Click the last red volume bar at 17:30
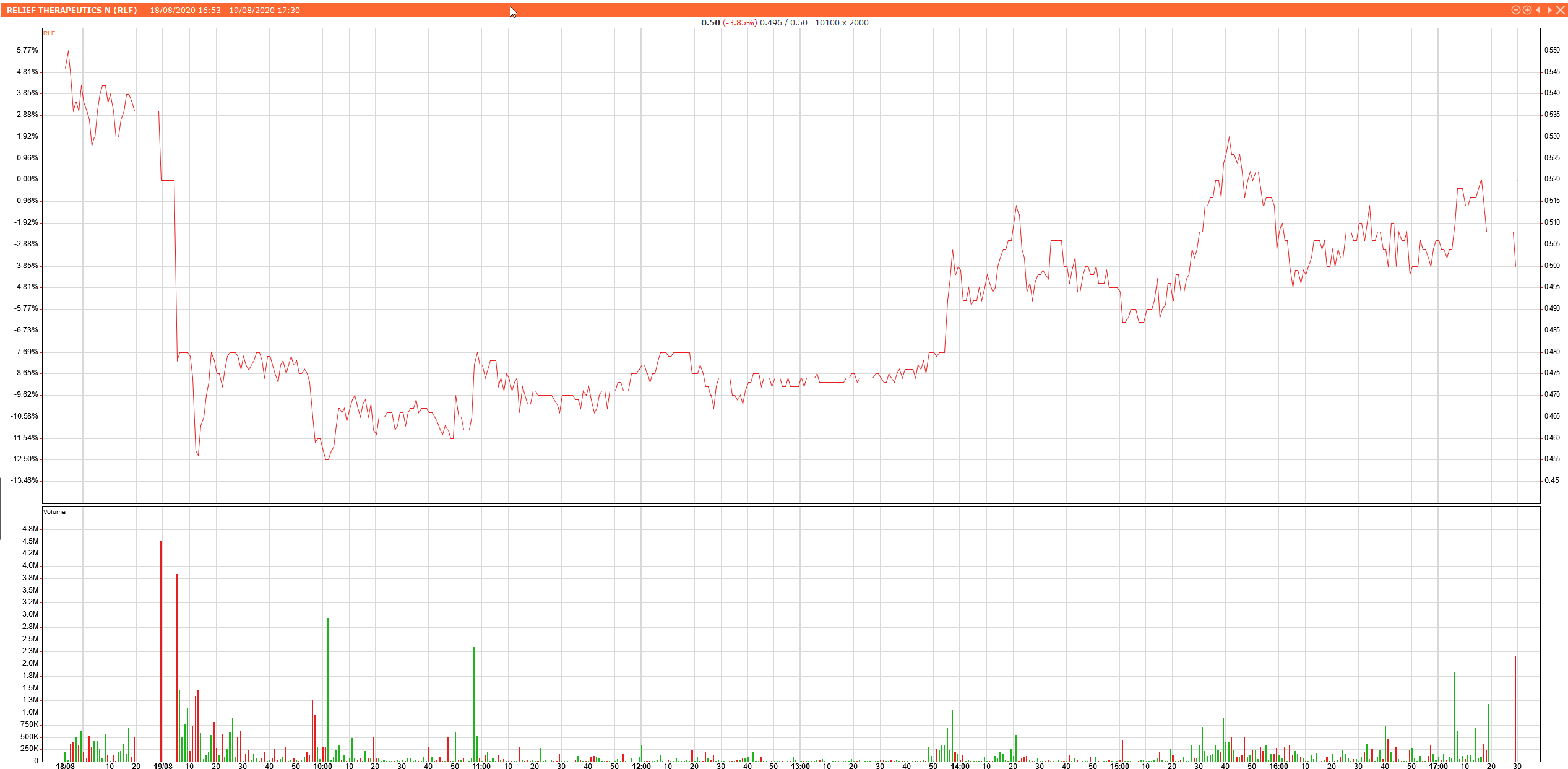The height and width of the screenshot is (769, 1568). [x=1515, y=709]
